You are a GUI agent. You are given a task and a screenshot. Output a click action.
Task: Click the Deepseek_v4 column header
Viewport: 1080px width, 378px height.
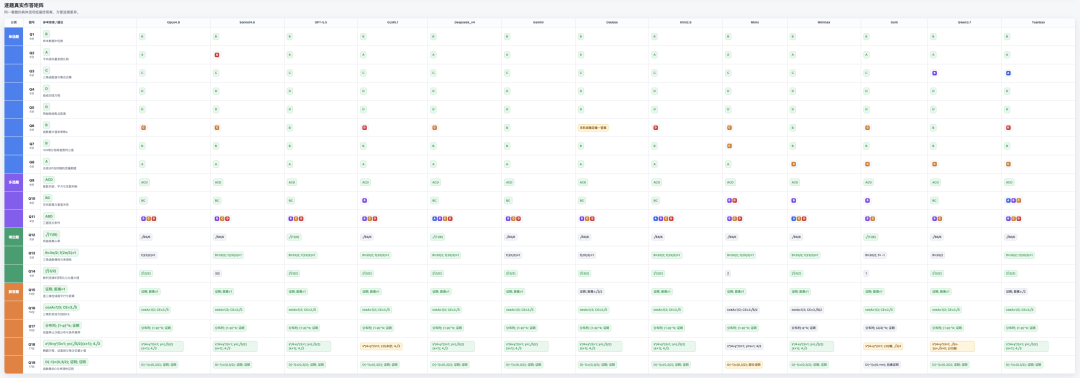[465, 21]
